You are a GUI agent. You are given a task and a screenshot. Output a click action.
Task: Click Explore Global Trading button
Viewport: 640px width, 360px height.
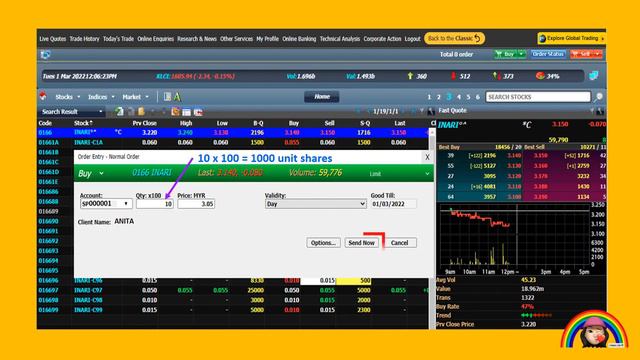click(572, 38)
